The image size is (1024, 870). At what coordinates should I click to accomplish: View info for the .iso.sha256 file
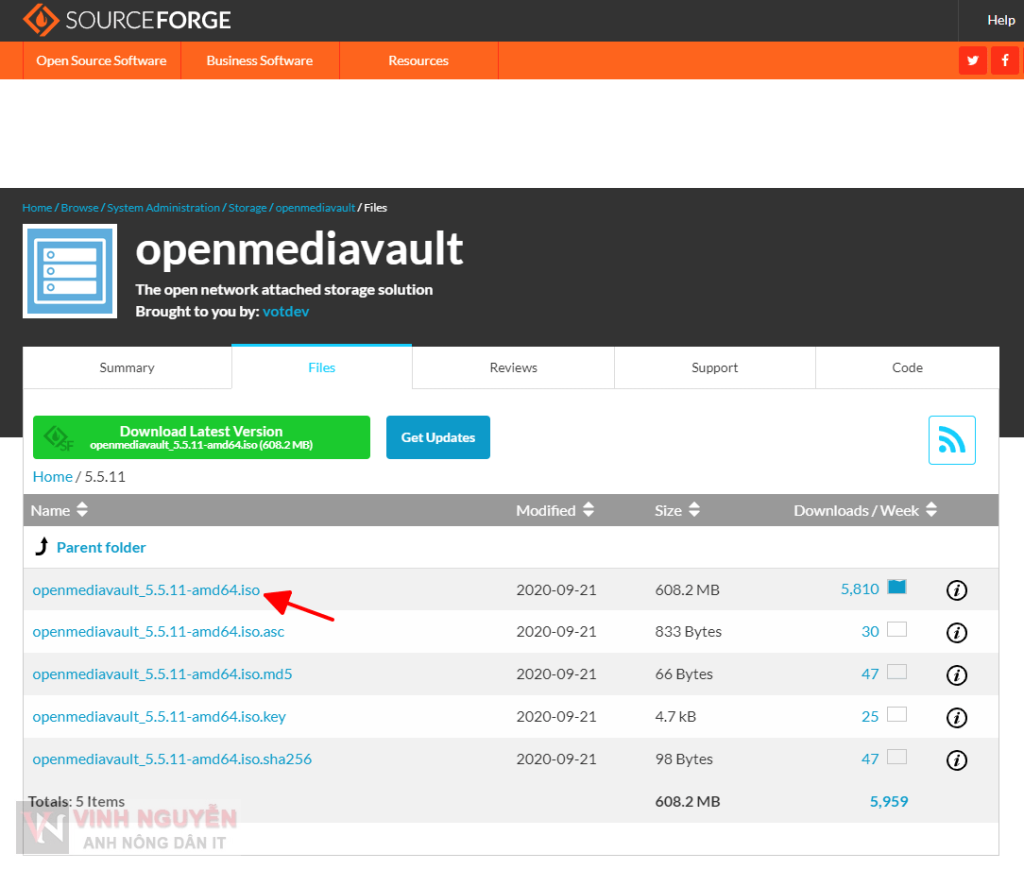tap(956, 760)
